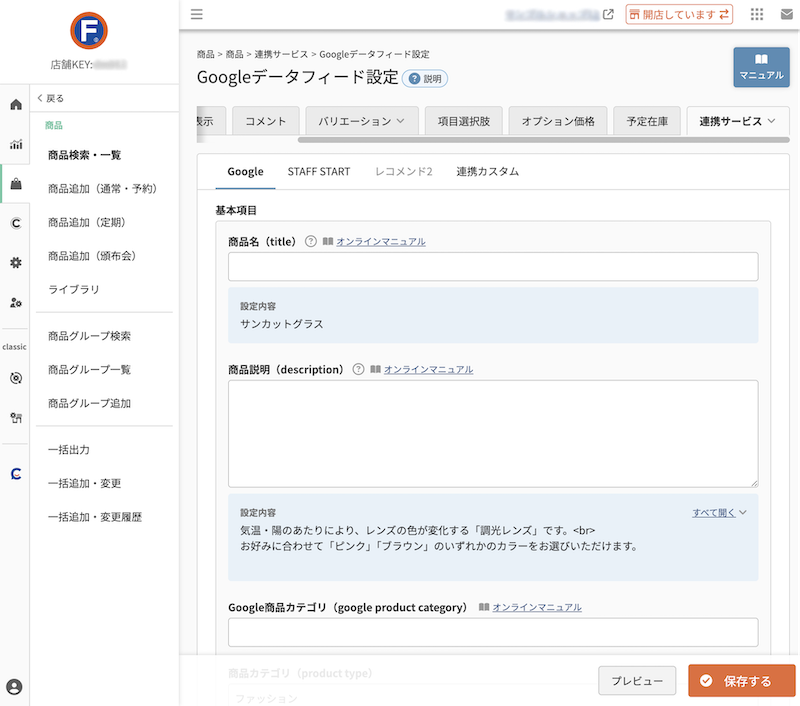The width and height of the screenshot is (800, 706).
Task: Click the classic target circle icon
Action: pos(16,378)
